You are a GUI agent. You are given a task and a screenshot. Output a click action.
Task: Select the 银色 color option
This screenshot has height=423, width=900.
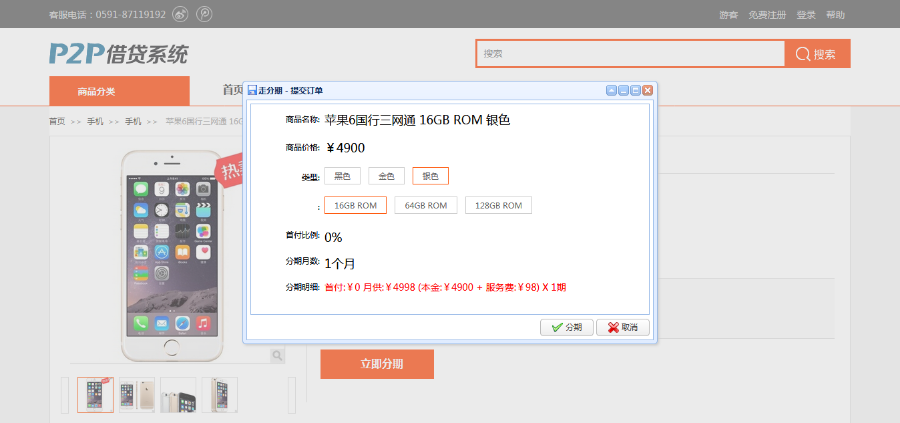click(430, 176)
